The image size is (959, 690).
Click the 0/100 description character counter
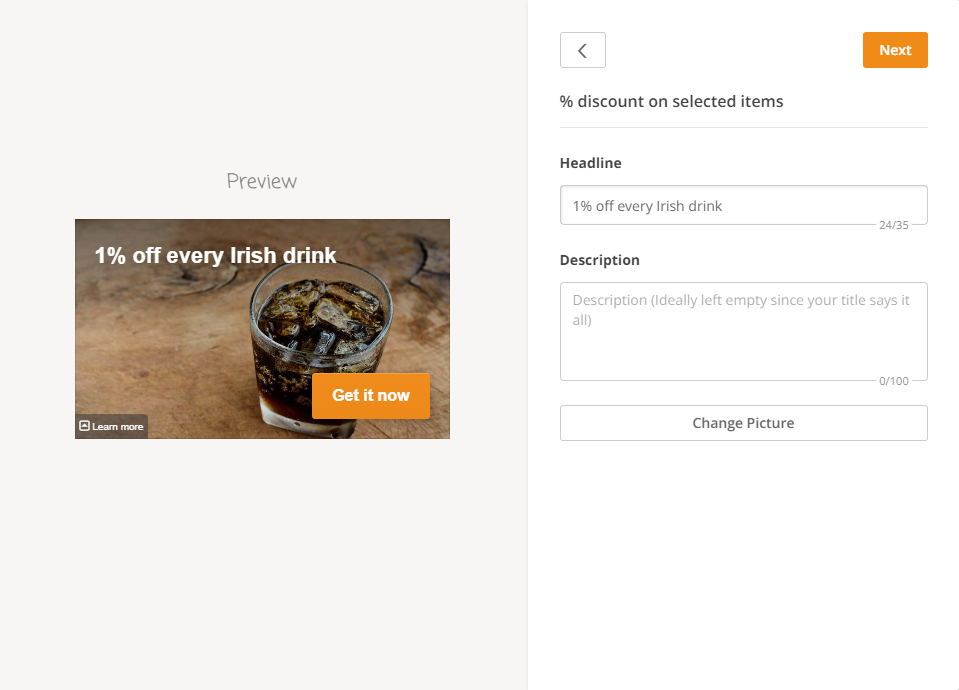pyautogui.click(x=893, y=381)
